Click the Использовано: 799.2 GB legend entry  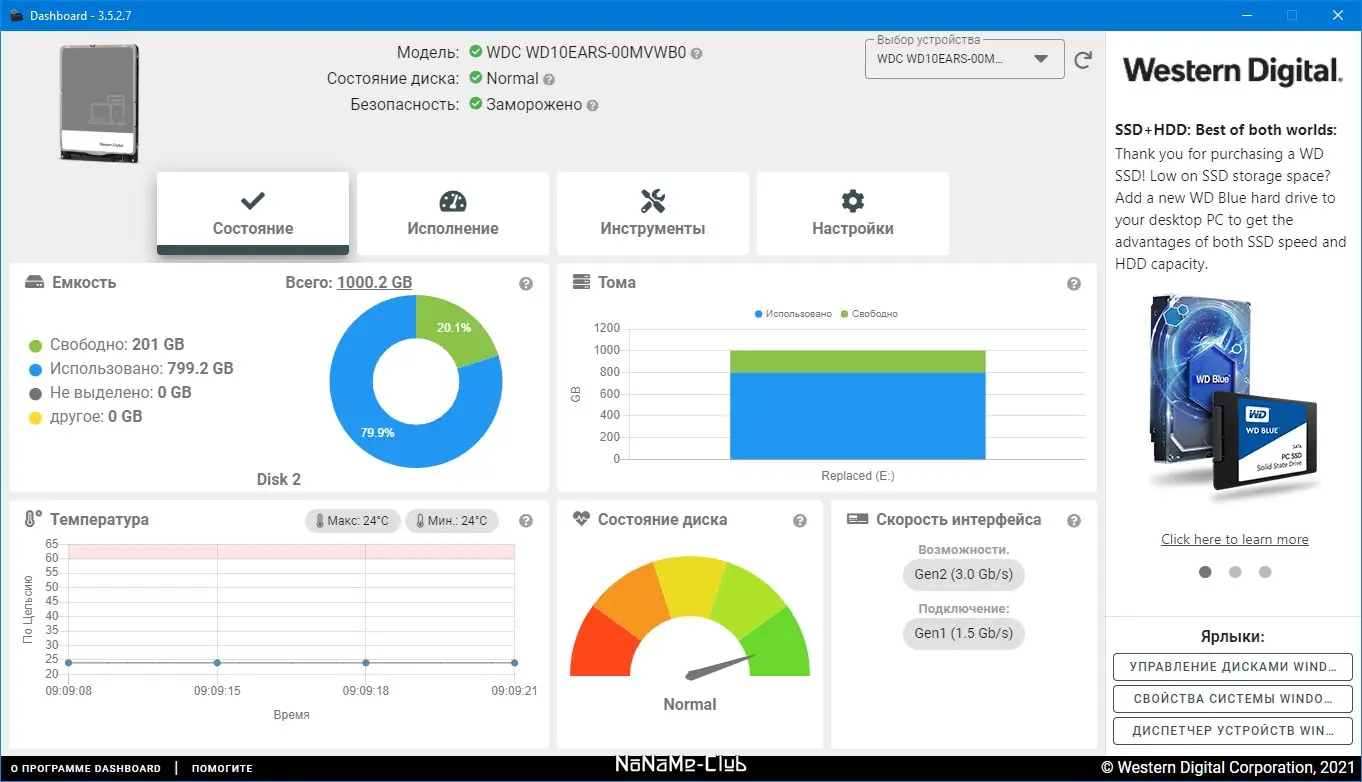click(131, 369)
